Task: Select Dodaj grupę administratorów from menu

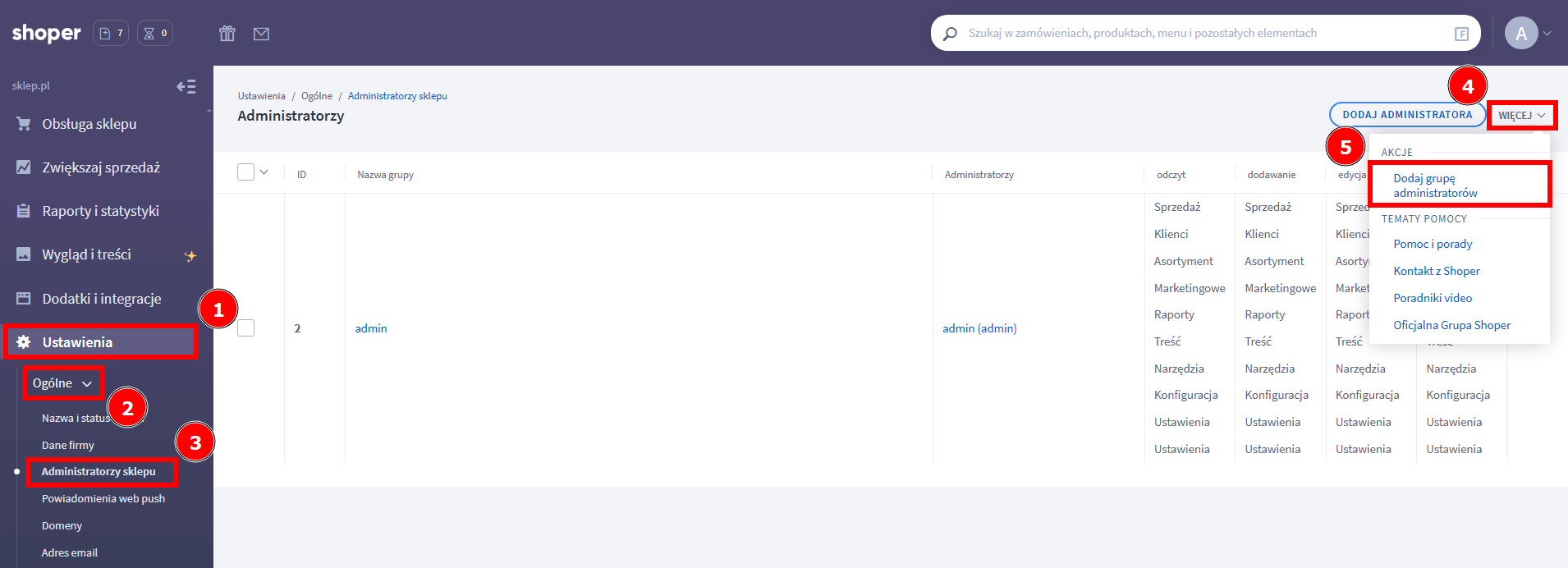Action: 1434,186
